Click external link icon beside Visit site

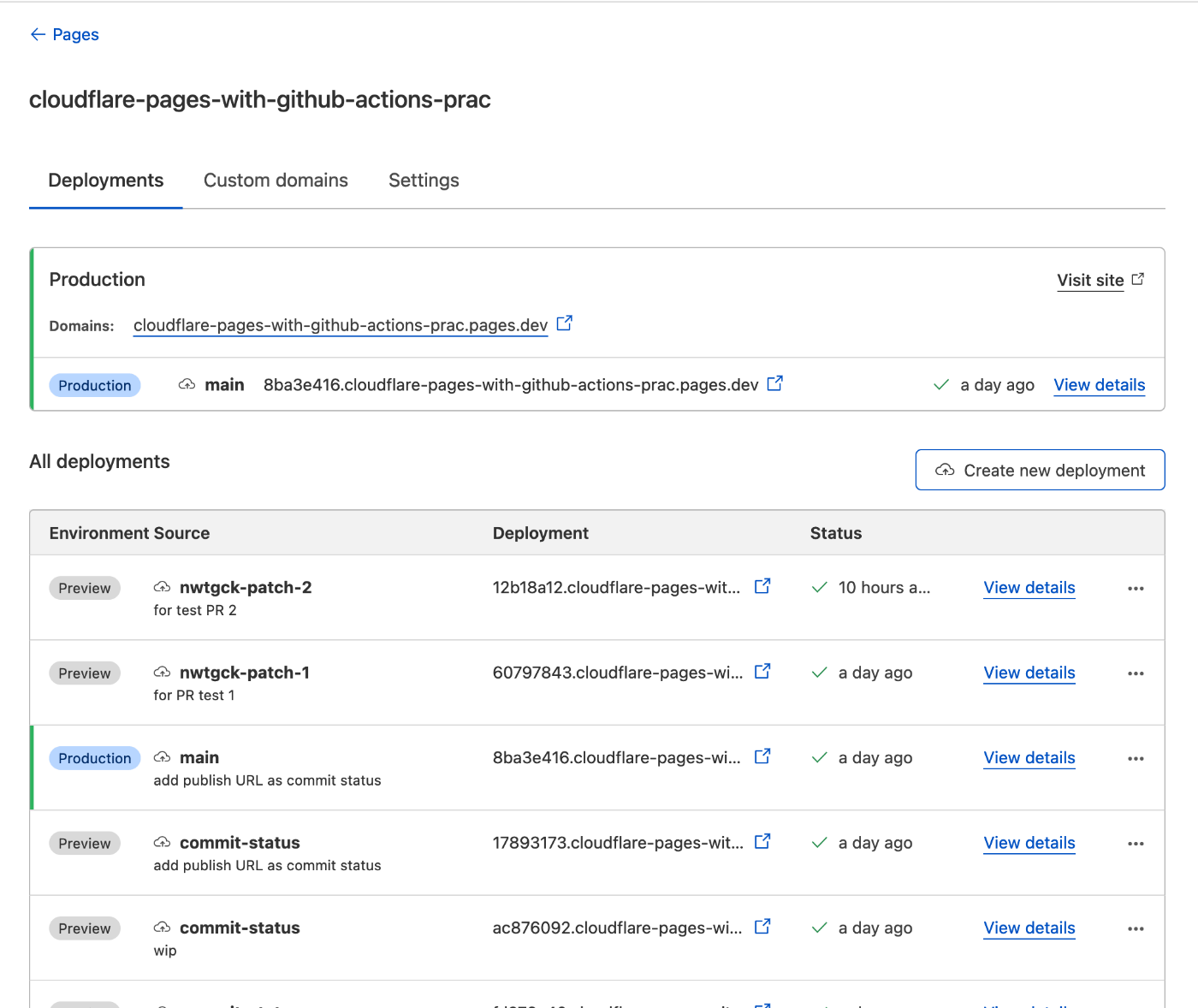[x=1138, y=279]
